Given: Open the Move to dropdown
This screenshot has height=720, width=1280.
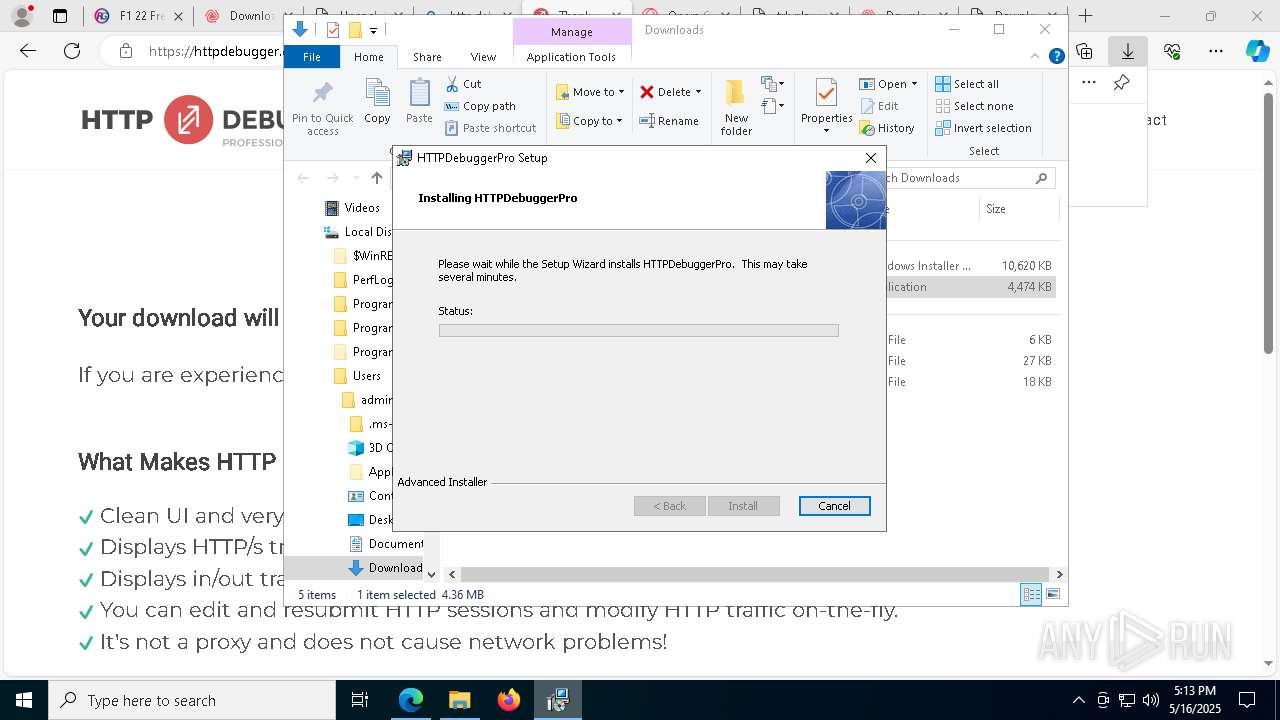Looking at the screenshot, I should pos(590,92).
